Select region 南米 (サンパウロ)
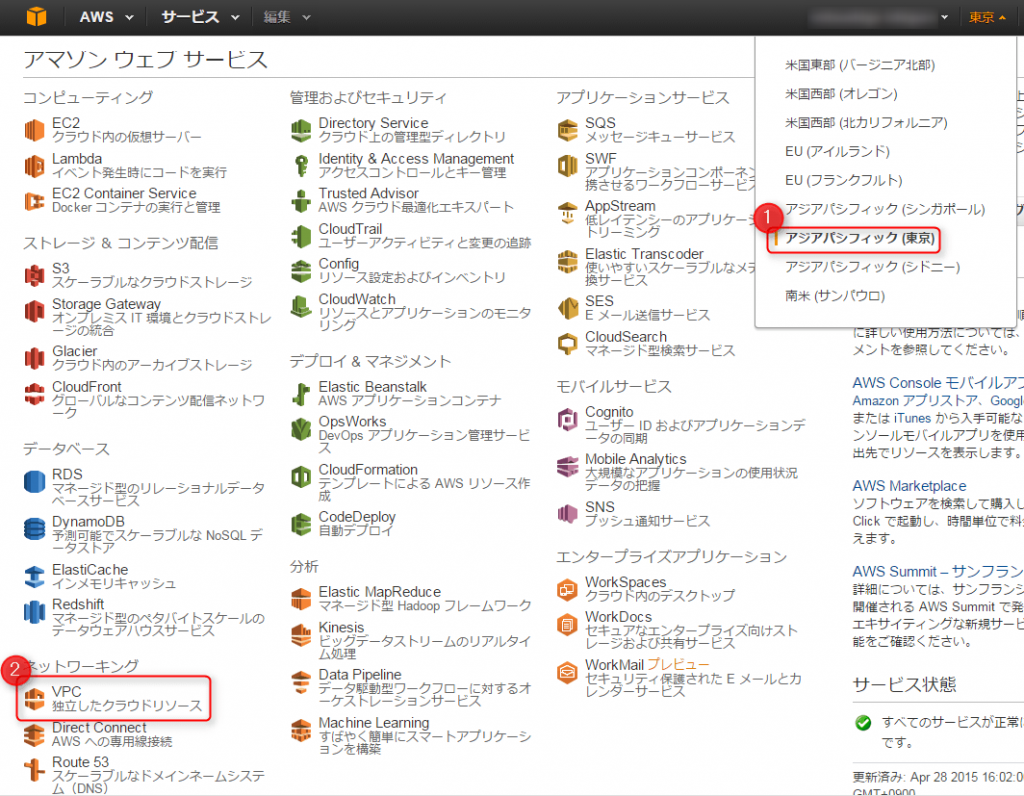 pyautogui.click(x=835, y=296)
